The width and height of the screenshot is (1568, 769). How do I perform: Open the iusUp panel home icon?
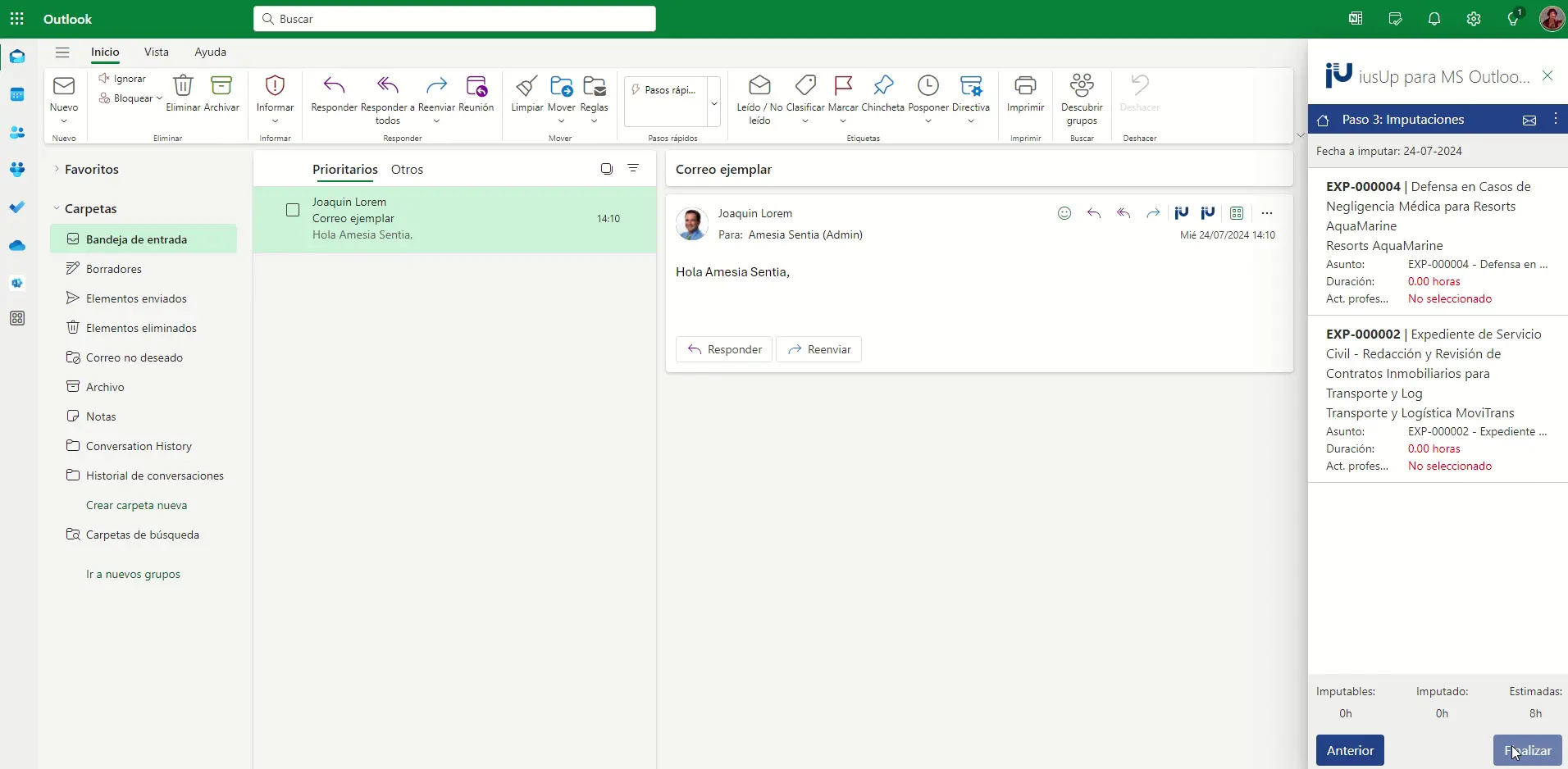1323,121
